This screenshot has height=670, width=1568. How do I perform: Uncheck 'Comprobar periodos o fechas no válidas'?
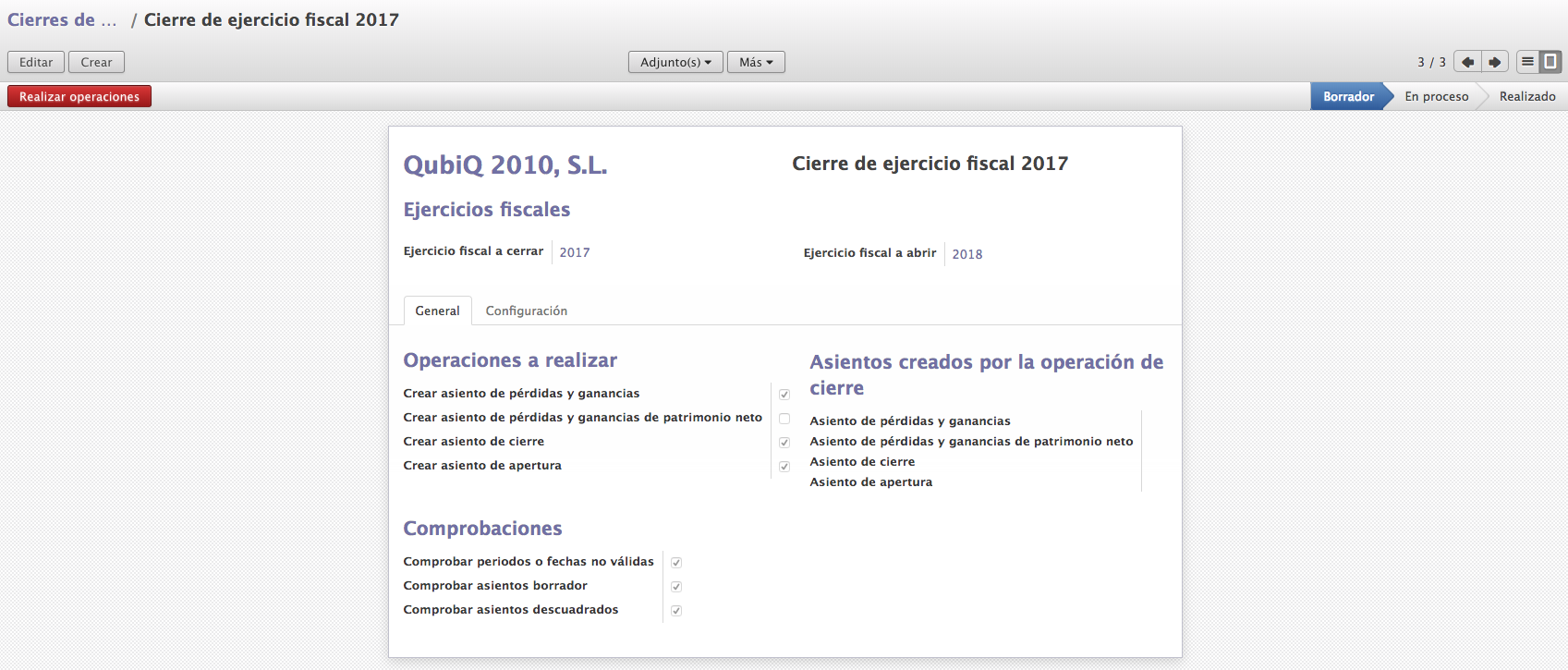[676, 563]
